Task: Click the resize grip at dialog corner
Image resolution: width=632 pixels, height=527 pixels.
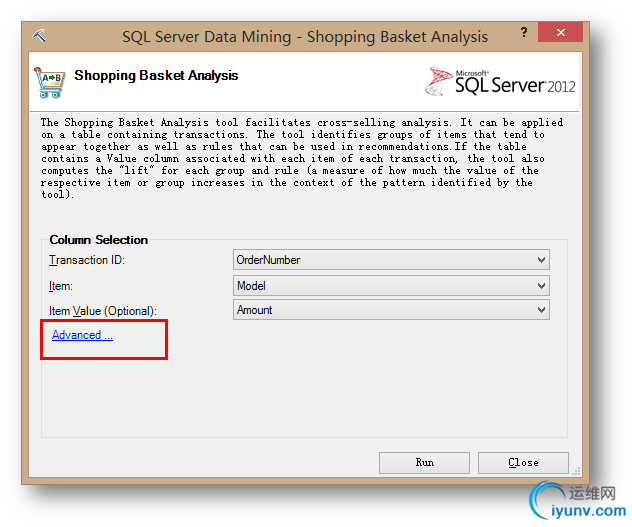Action: 576,471
